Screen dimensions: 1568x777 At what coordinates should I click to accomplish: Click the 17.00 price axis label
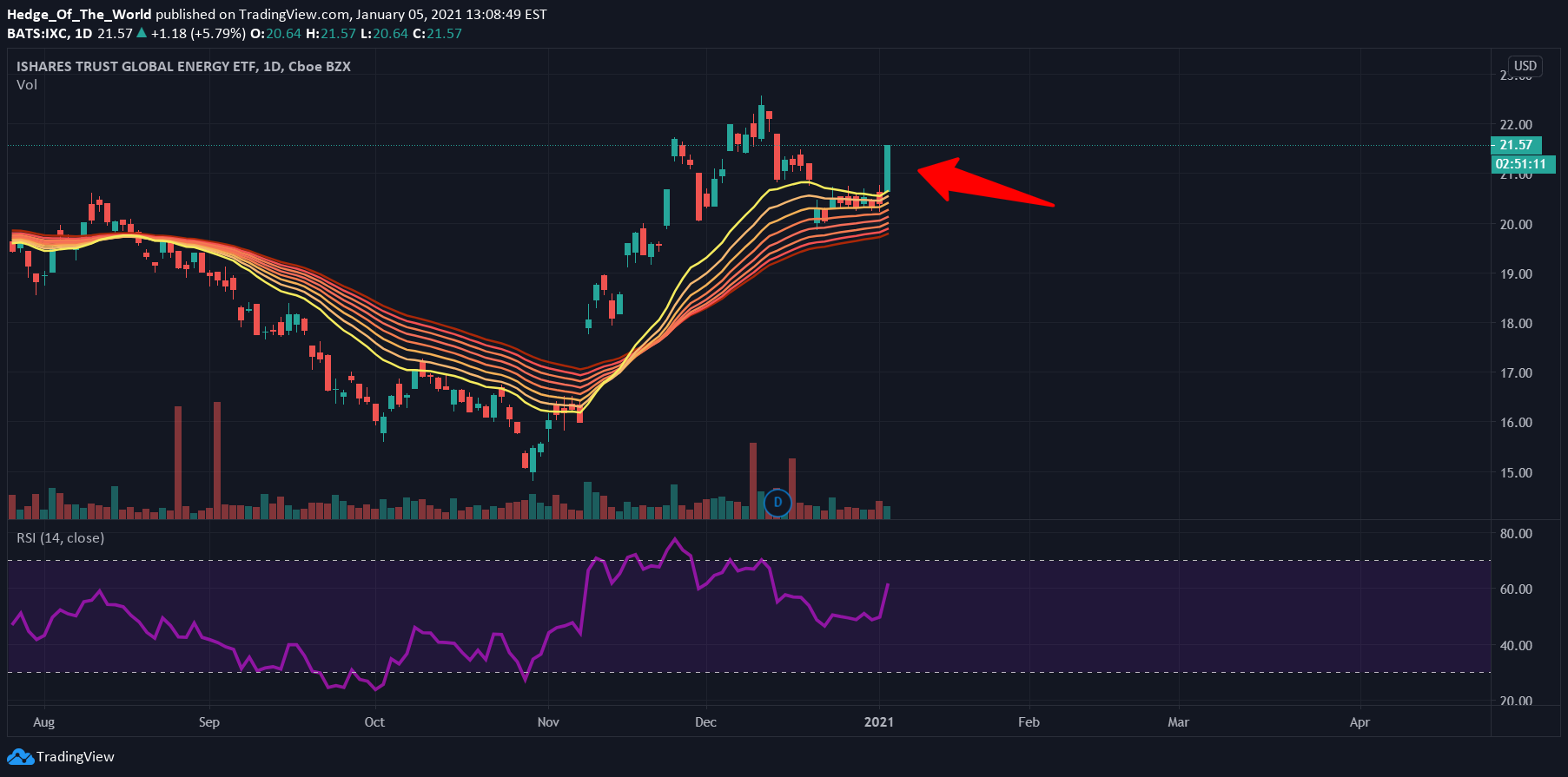click(1516, 373)
